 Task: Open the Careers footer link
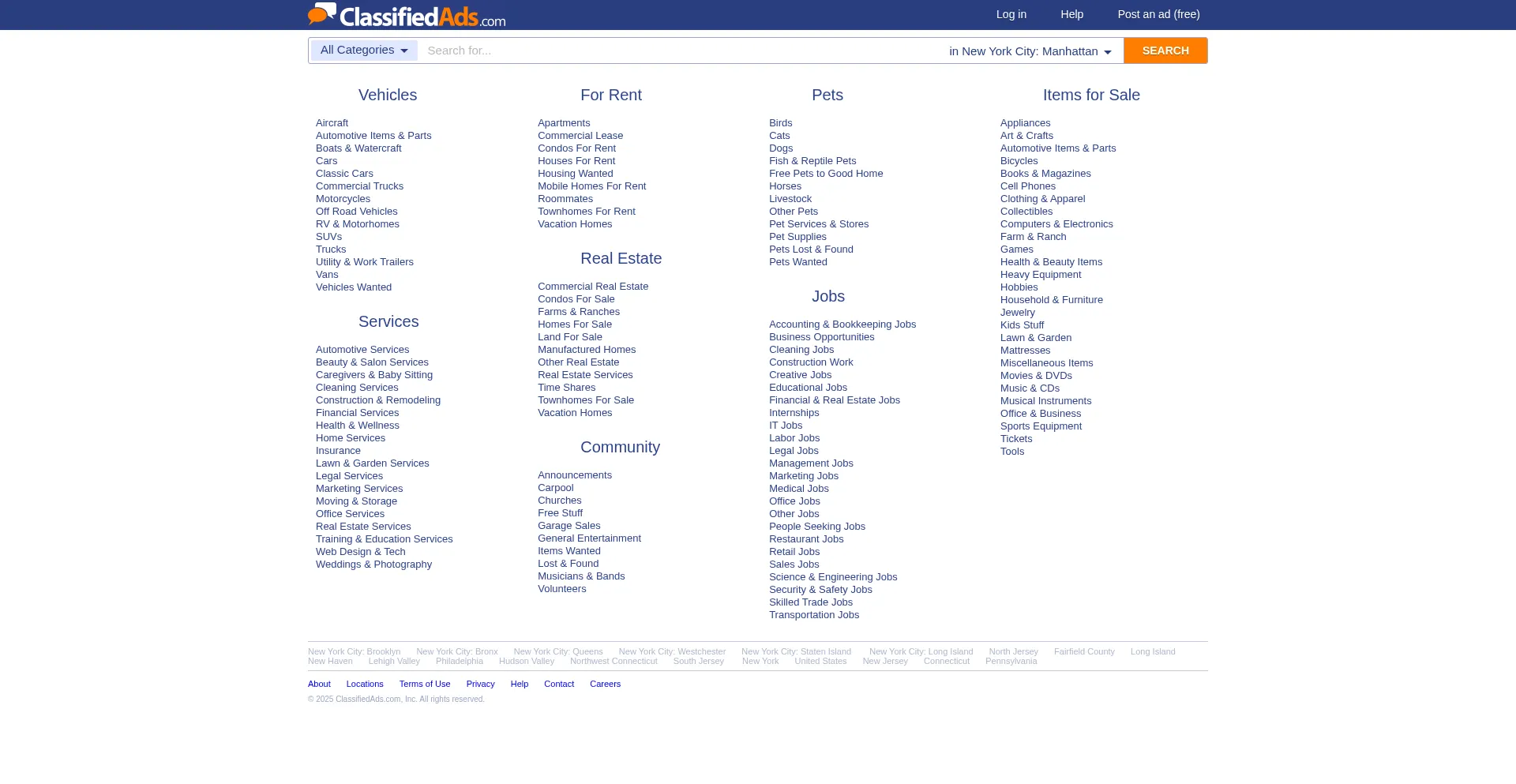(605, 685)
